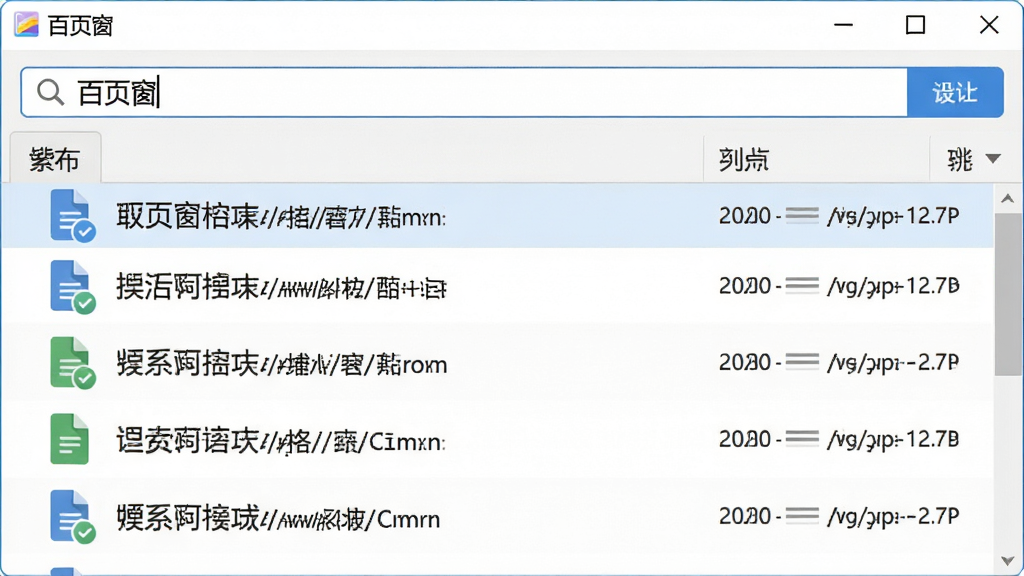Screen dimensions: 1024x576
Task: Click the blue document icon in the highlighted first row
Action: tap(72, 216)
